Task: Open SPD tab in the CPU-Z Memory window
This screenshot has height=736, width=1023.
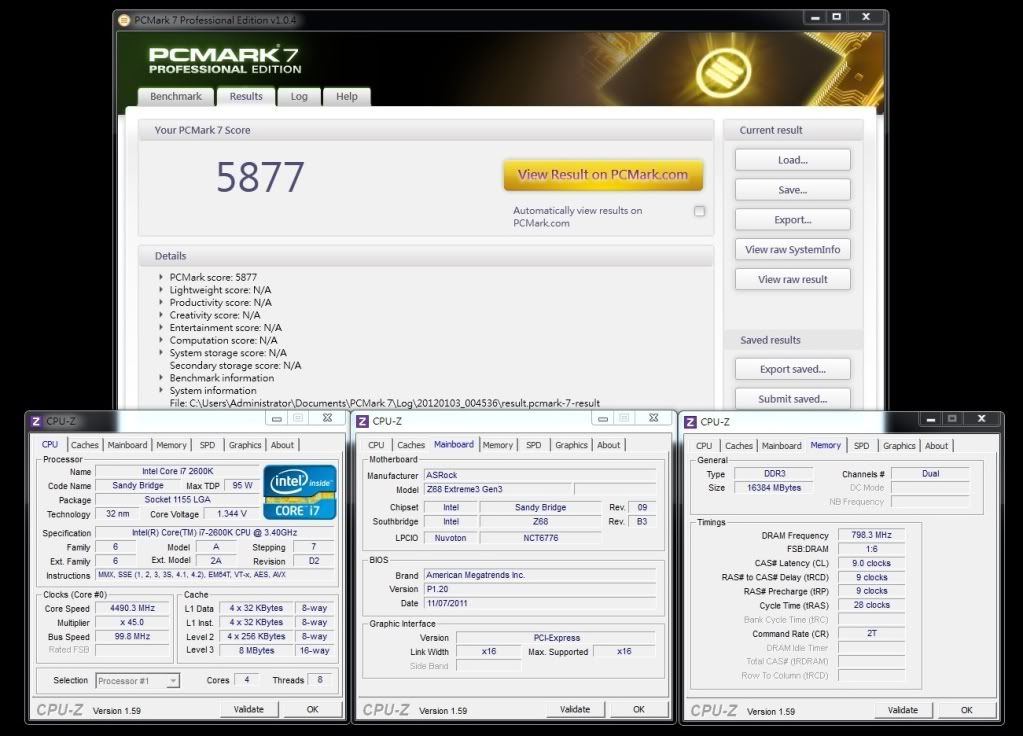Action: pyautogui.click(x=861, y=446)
